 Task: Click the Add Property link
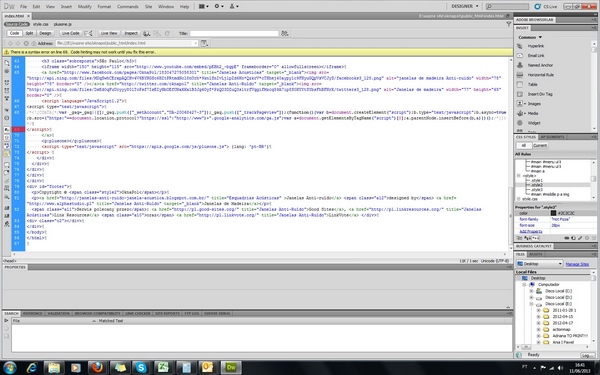pos(531,232)
